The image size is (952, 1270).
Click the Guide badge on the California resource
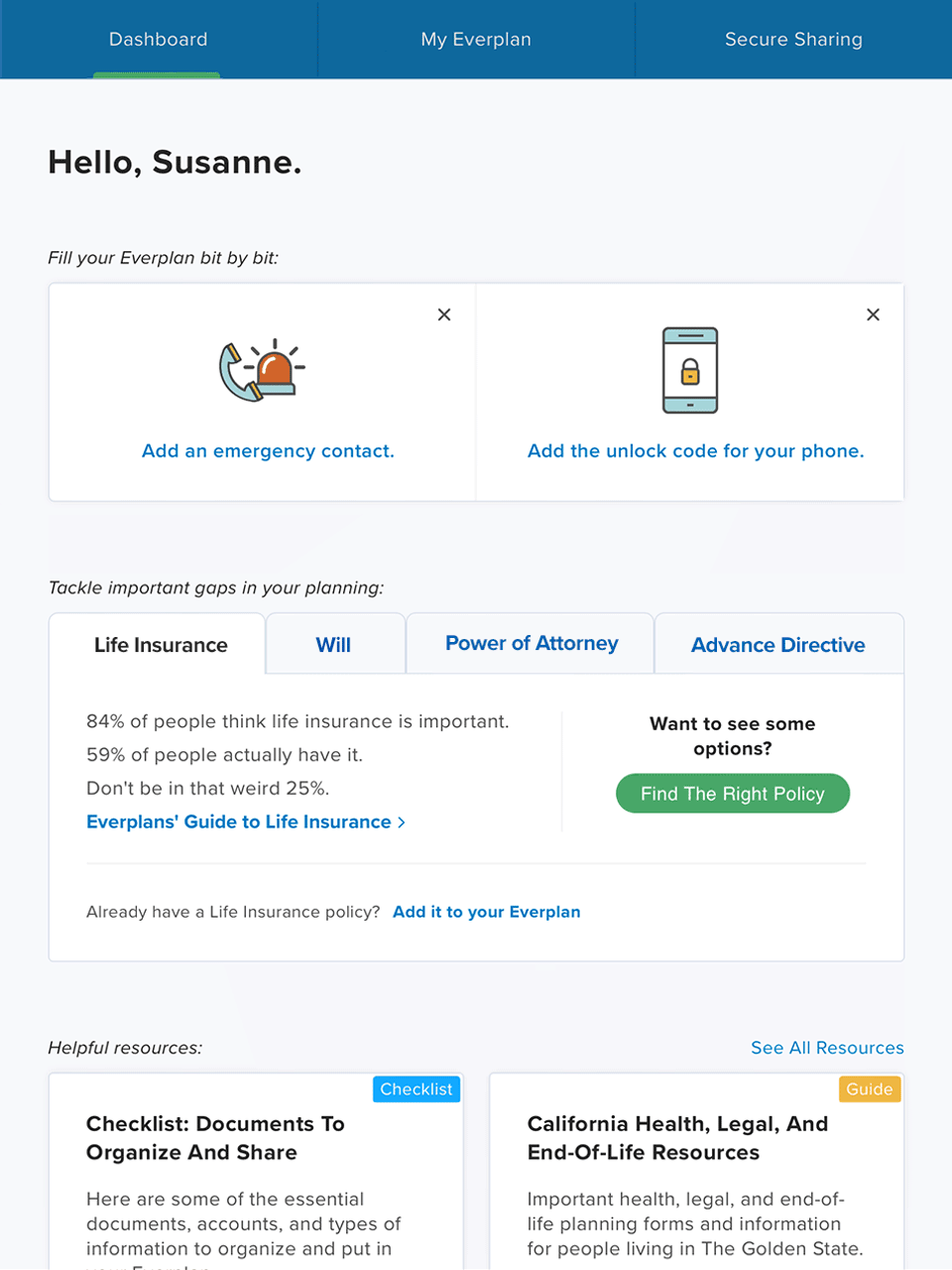(x=870, y=1088)
